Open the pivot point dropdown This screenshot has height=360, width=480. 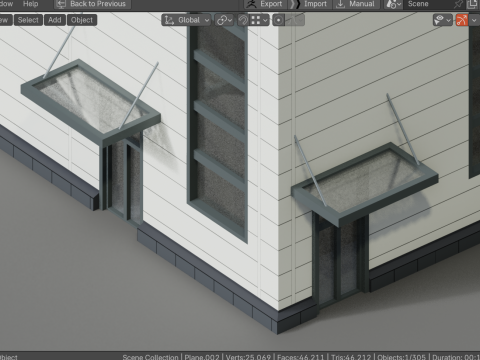click(224, 20)
